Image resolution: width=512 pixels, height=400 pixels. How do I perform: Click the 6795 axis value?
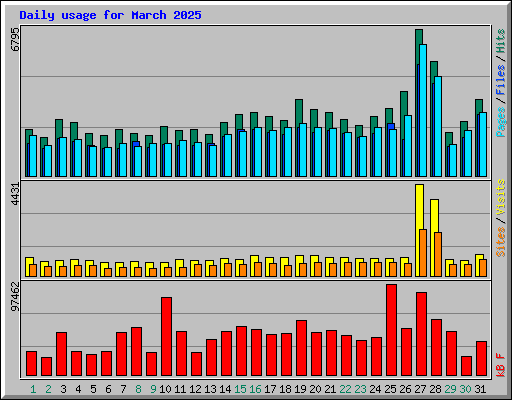[x=15, y=39]
